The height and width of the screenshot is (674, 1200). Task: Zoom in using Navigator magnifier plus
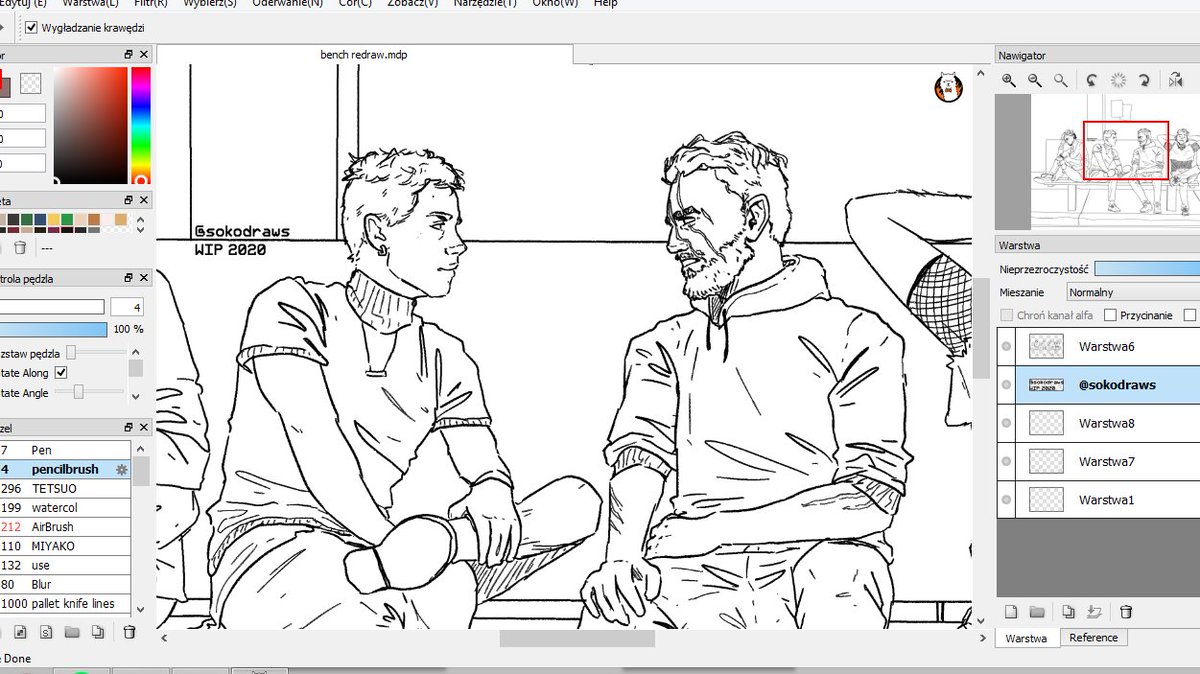[x=1009, y=80]
